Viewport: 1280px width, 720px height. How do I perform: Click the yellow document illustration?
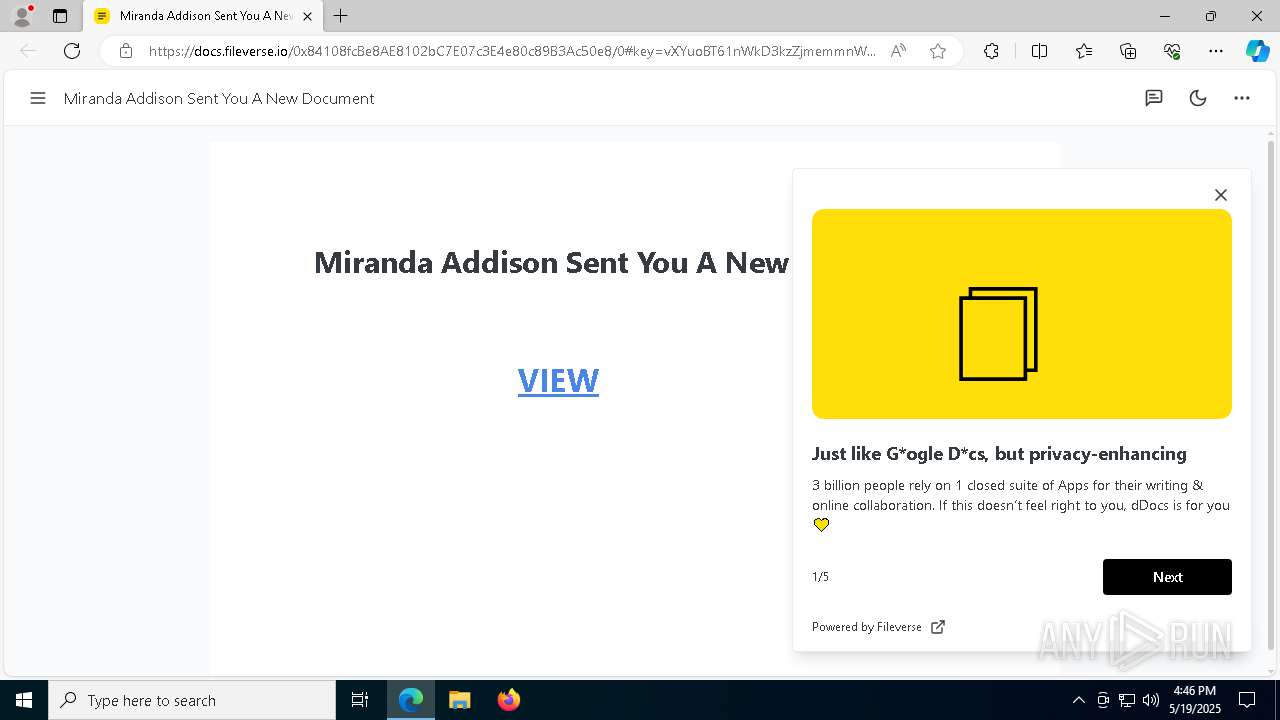click(x=1022, y=314)
